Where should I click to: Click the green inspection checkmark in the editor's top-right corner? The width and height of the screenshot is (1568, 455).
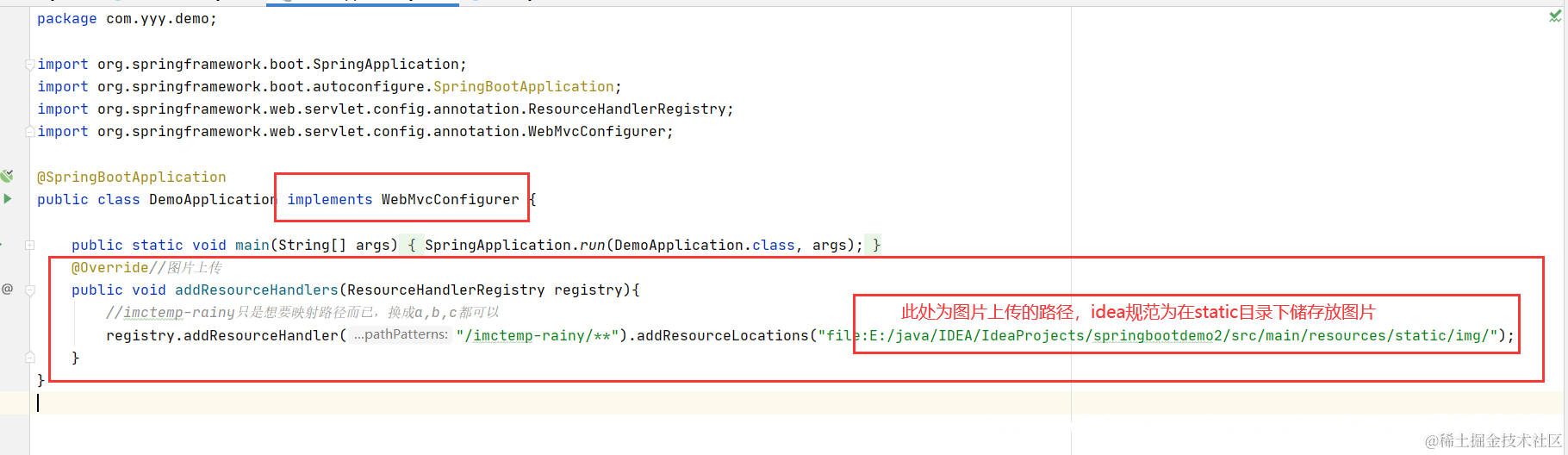(x=1555, y=16)
